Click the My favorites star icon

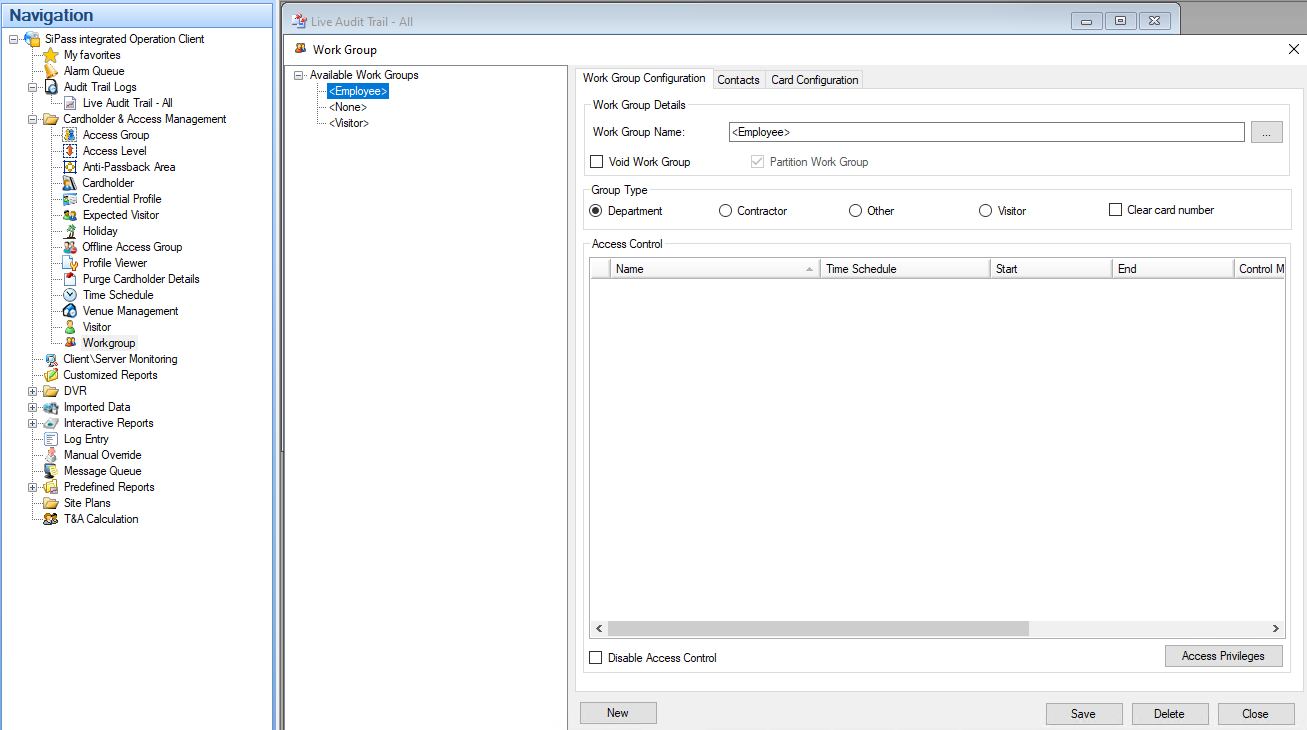pyautogui.click(x=51, y=55)
